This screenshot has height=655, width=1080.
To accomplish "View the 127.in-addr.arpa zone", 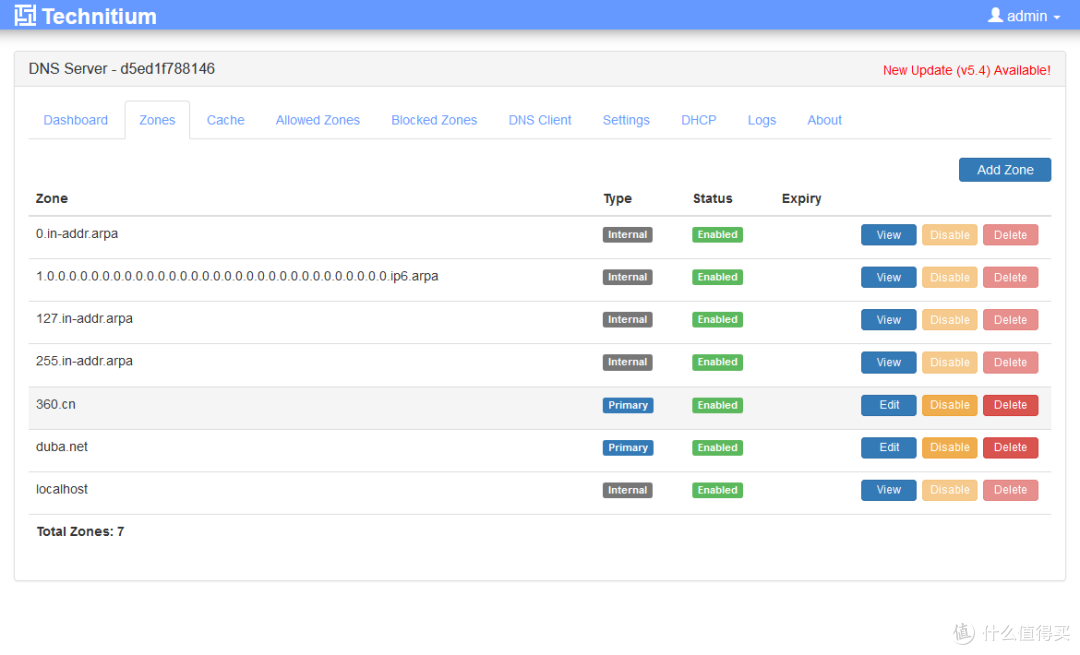I will point(889,320).
